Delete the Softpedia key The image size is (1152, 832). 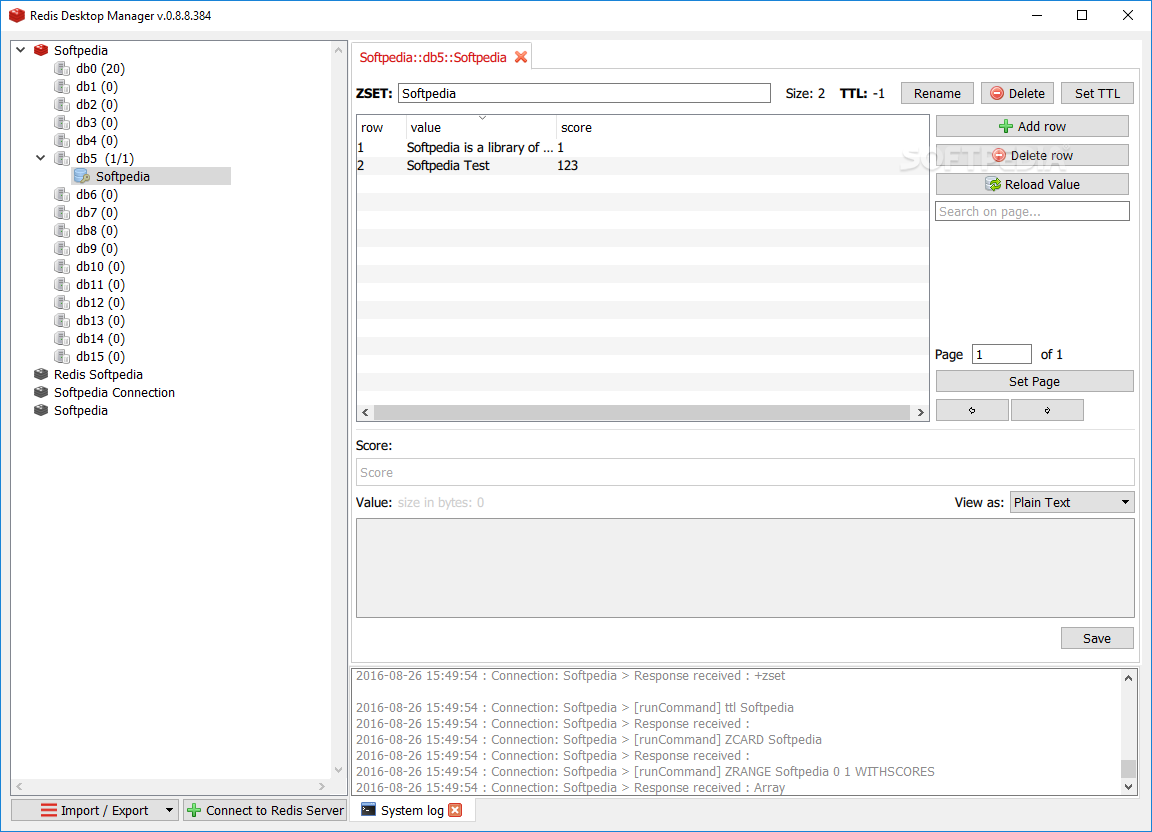click(1018, 93)
